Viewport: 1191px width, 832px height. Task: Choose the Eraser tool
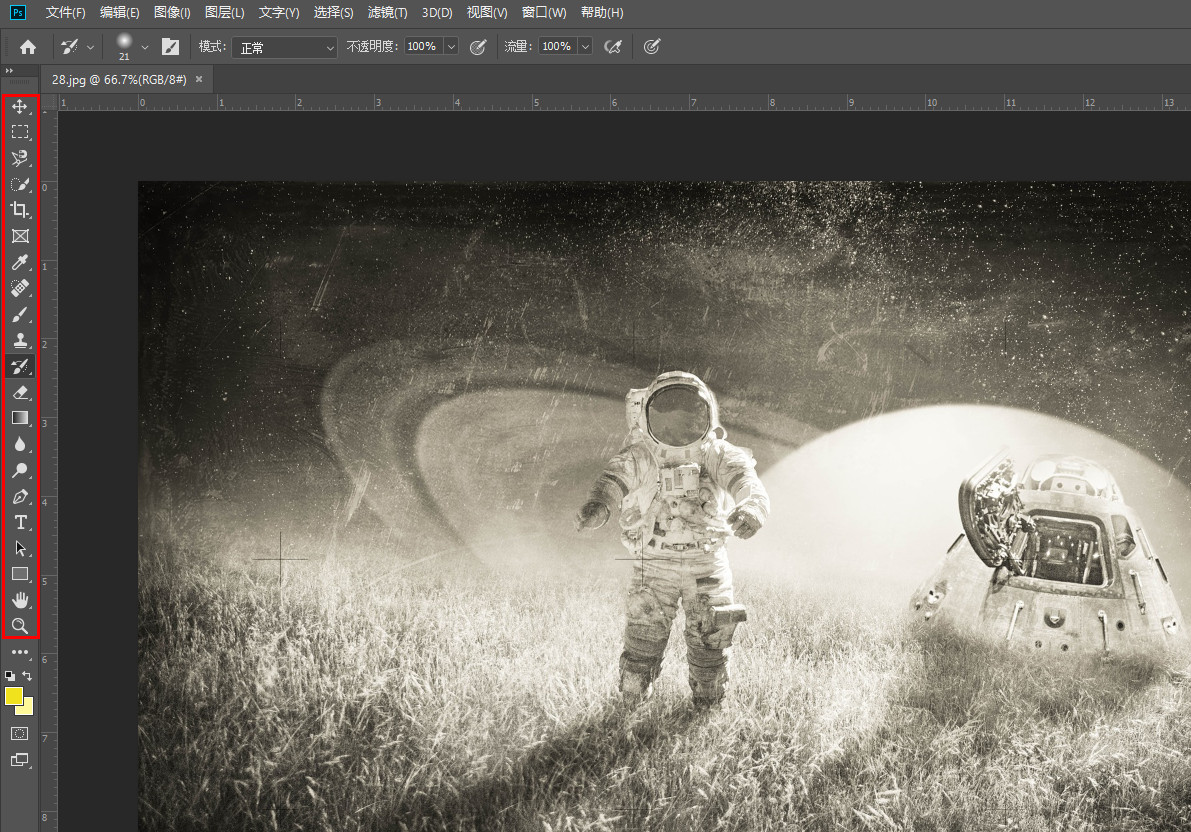point(20,392)
